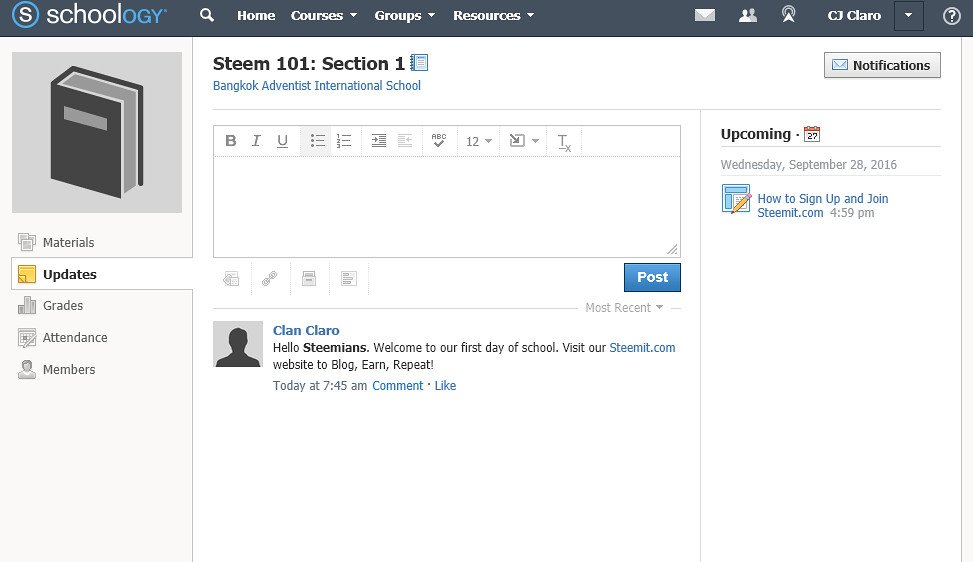Open the Bangkok Adventist International School link
Screen dimensions: 973x562
click(x=316, y=86)
